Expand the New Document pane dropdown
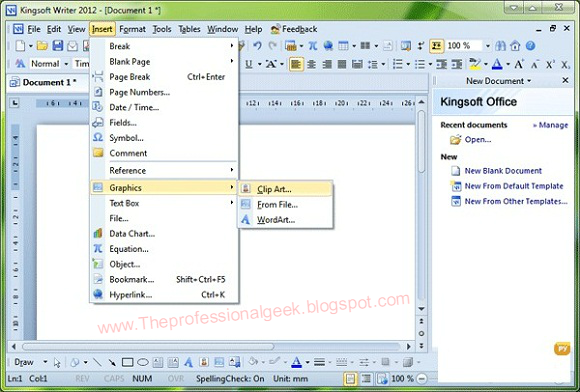This screenshot has width=580, height=392. (529, 81)
